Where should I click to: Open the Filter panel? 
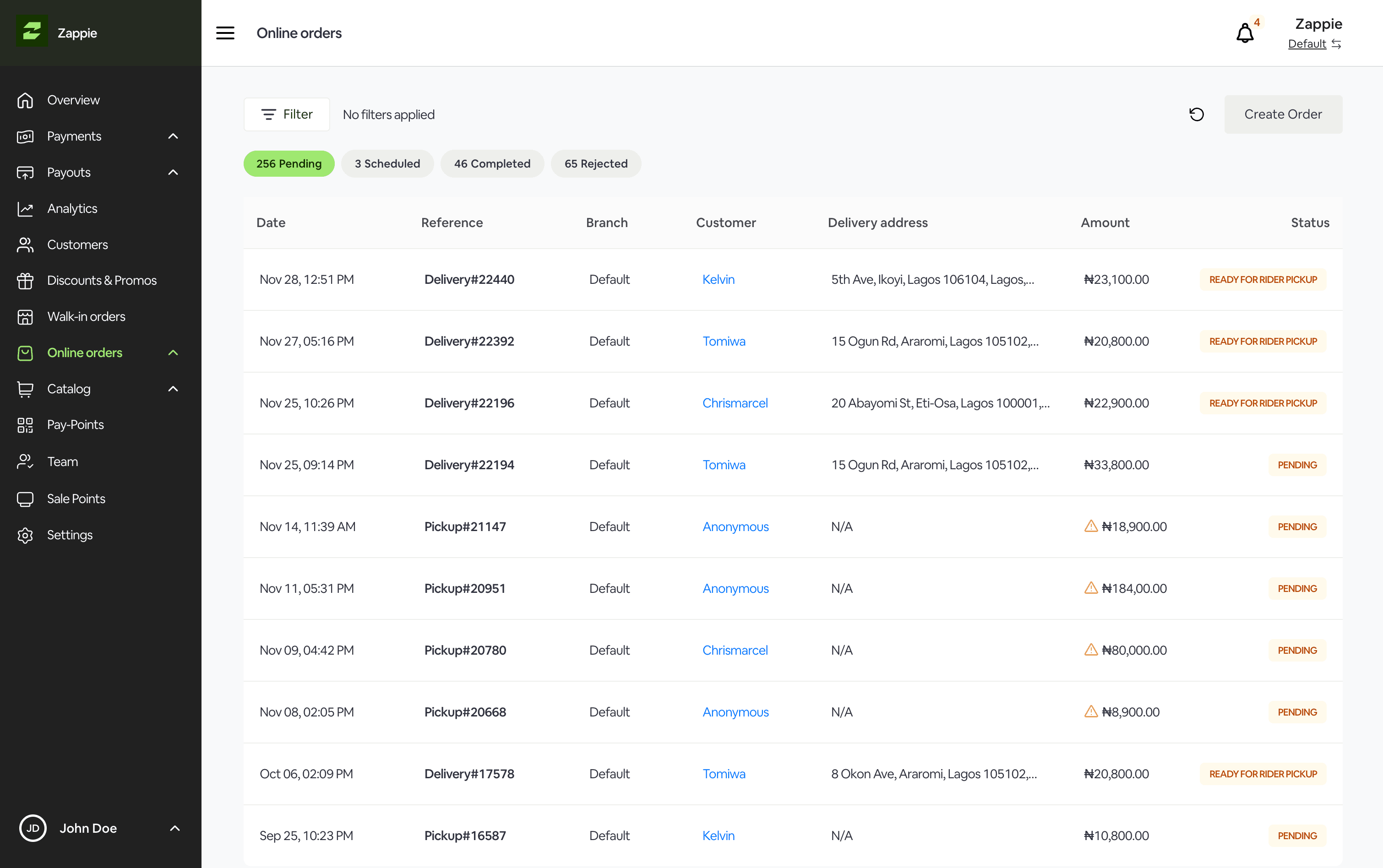286,114
